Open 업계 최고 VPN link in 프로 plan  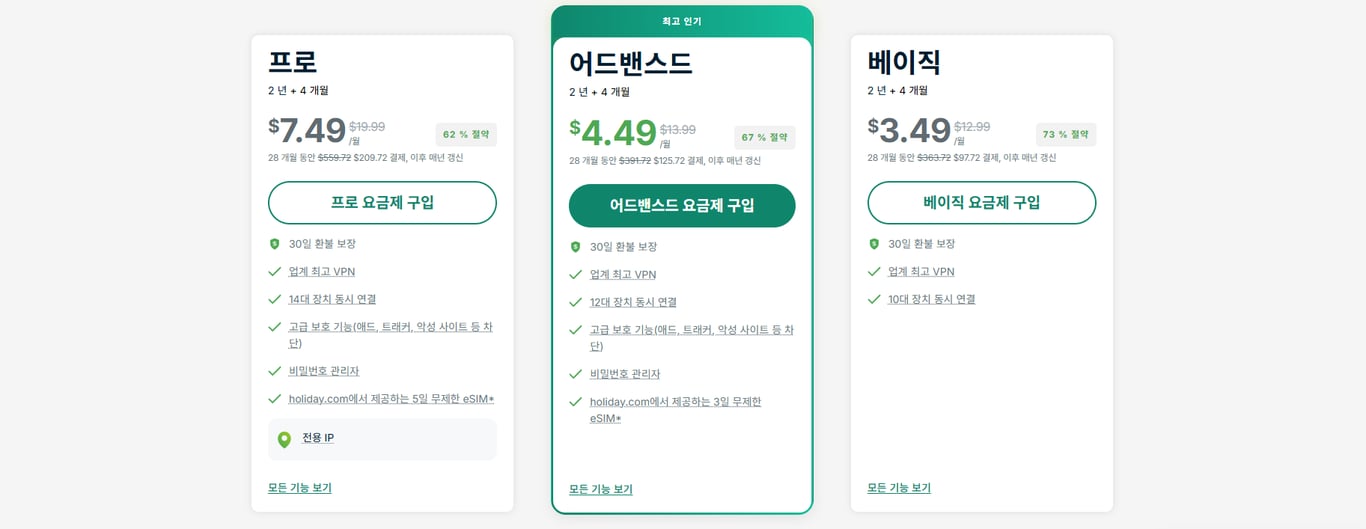click(321, 272)
